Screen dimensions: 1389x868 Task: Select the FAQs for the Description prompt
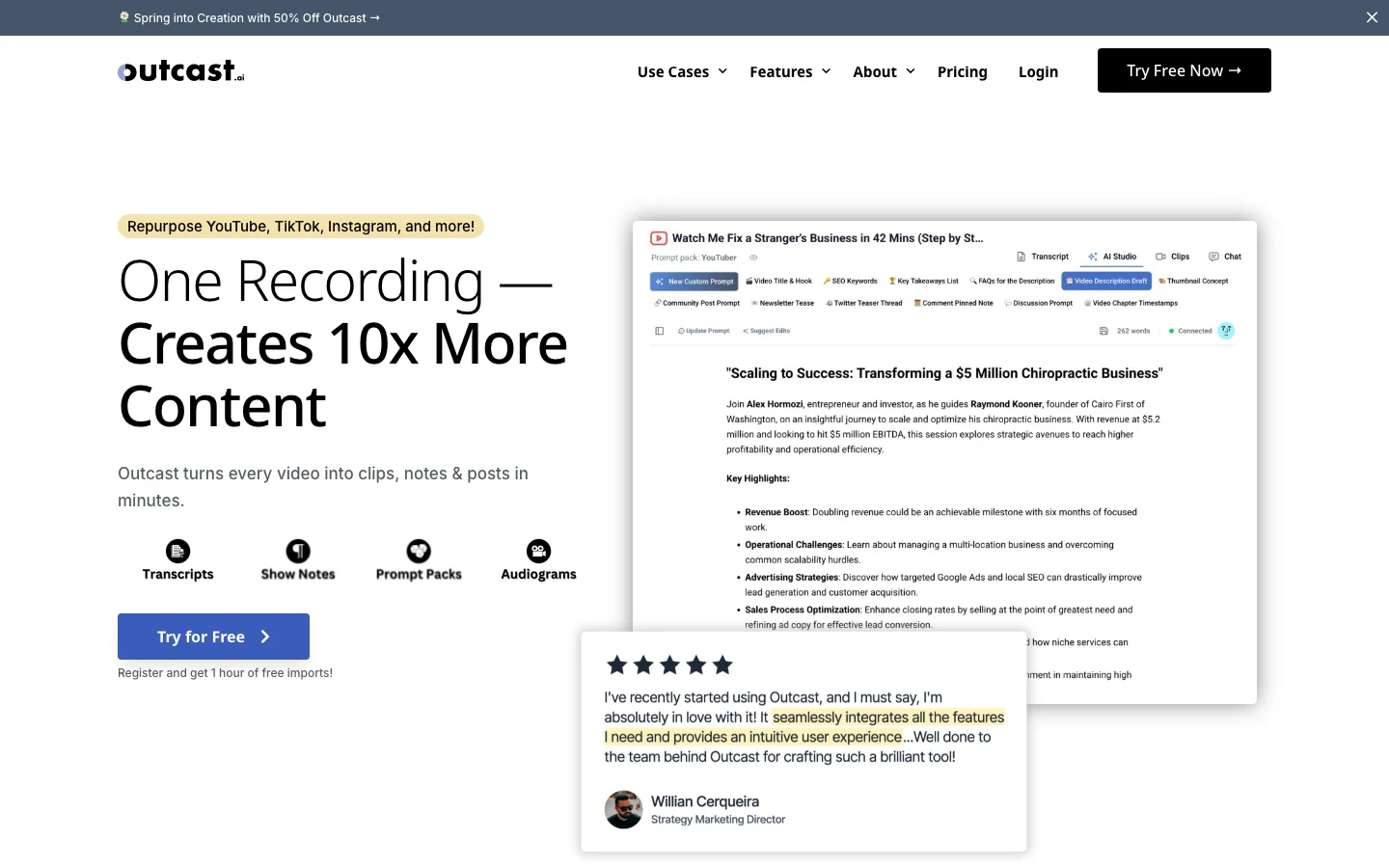1012,282
